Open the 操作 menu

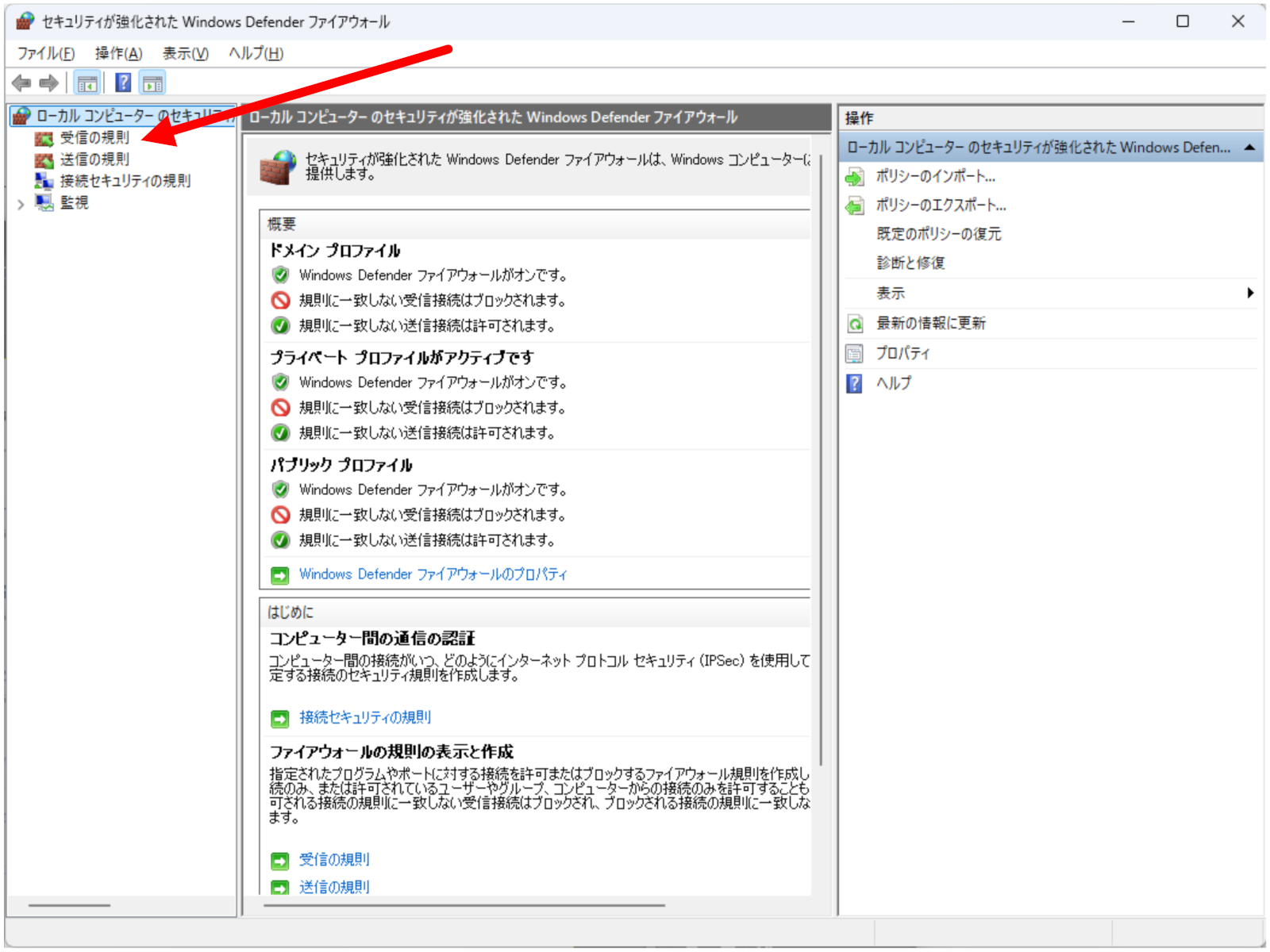(x=118, y=53)
